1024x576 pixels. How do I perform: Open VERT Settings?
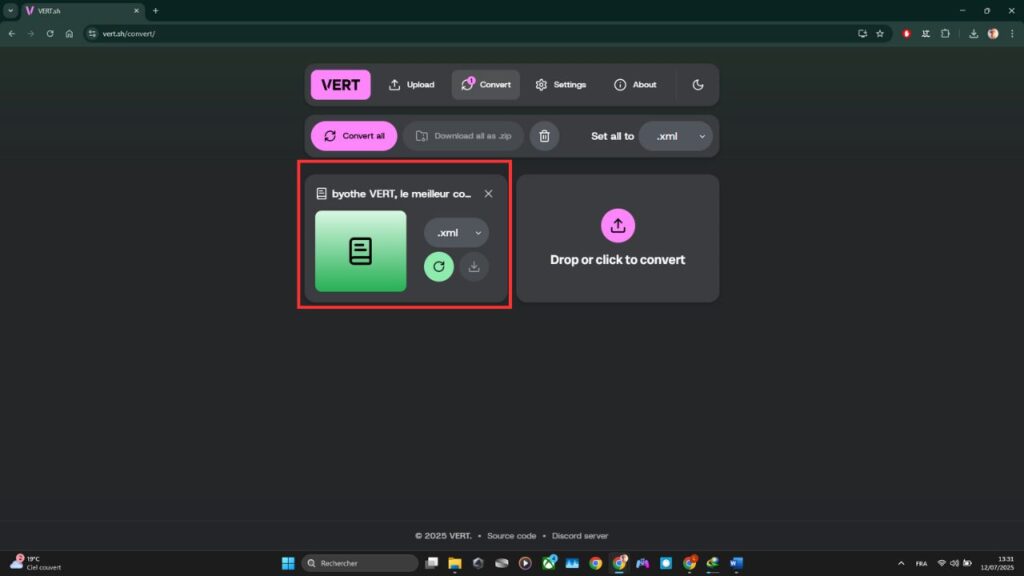click(560, 85)
